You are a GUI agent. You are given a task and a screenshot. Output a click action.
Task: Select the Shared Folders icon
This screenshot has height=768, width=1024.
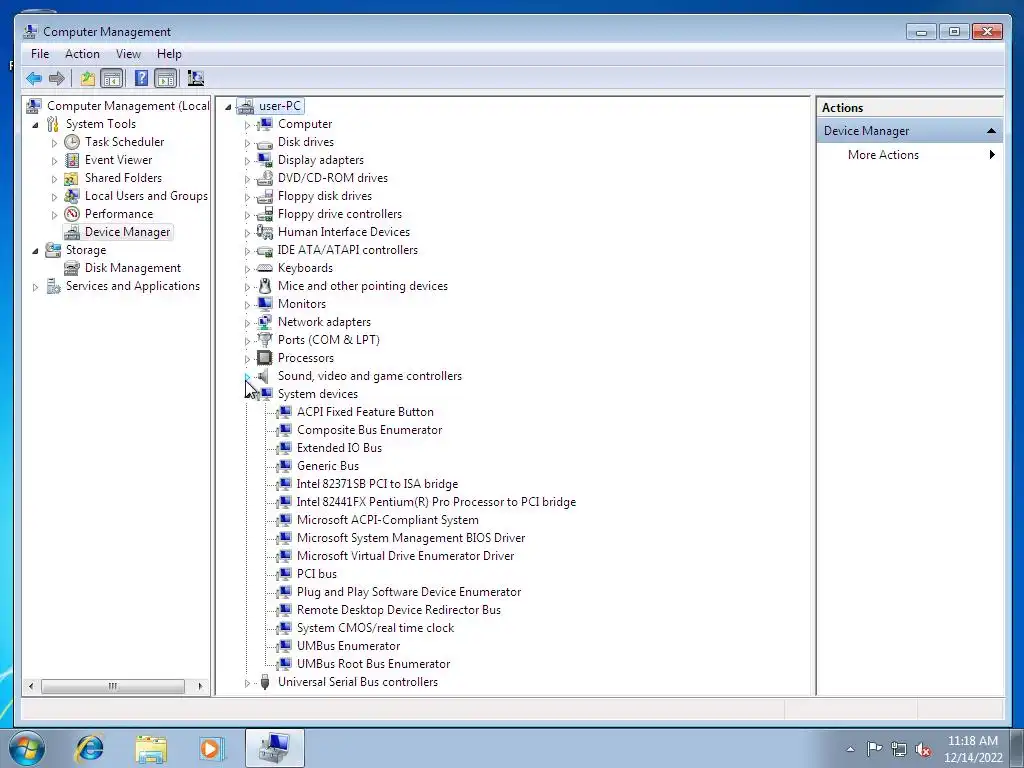click(72, 178)
